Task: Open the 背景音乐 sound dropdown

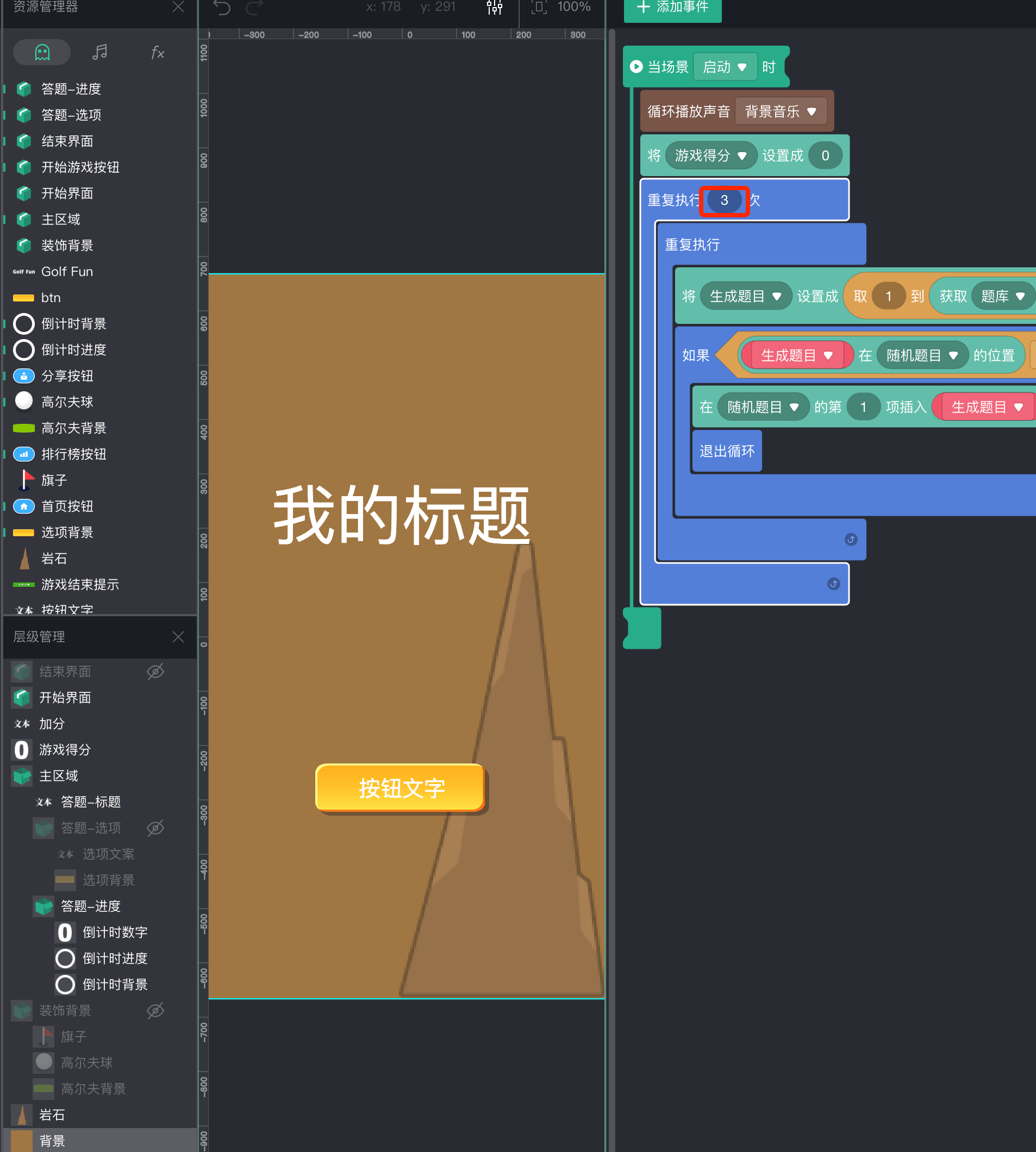Action: (x=780, y=111)
